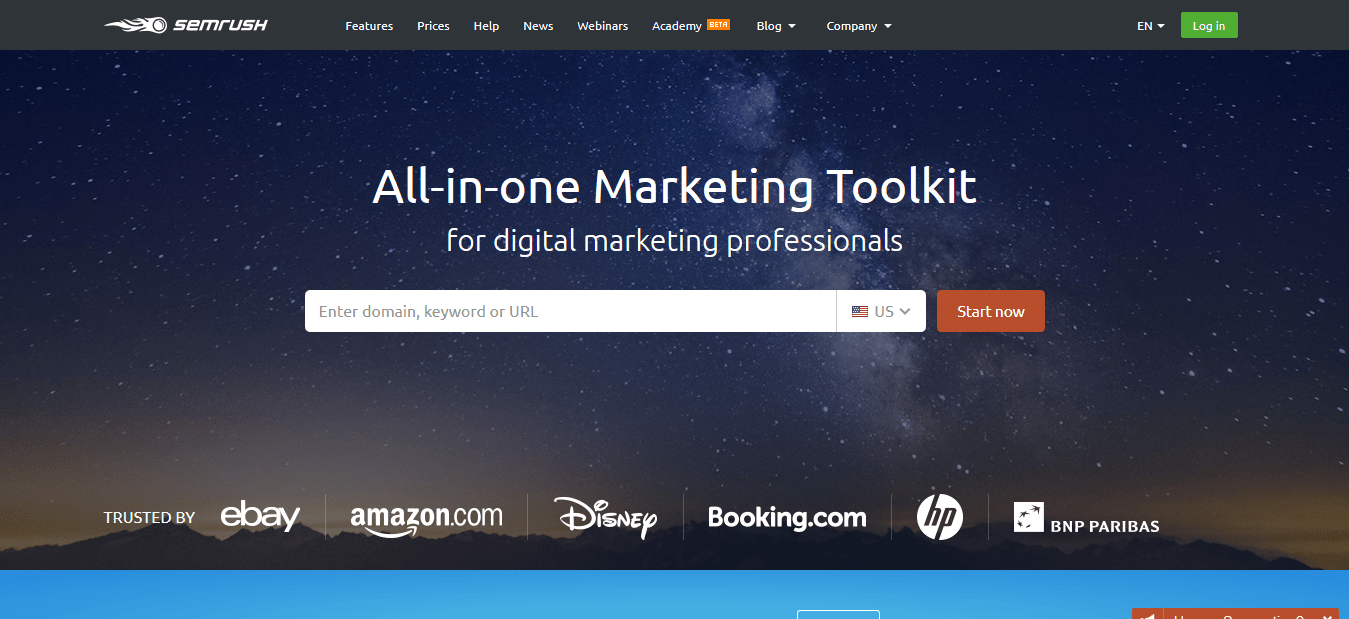Open the Webinars page
The height and width of the screenshot is (619, 1349).
602,26
